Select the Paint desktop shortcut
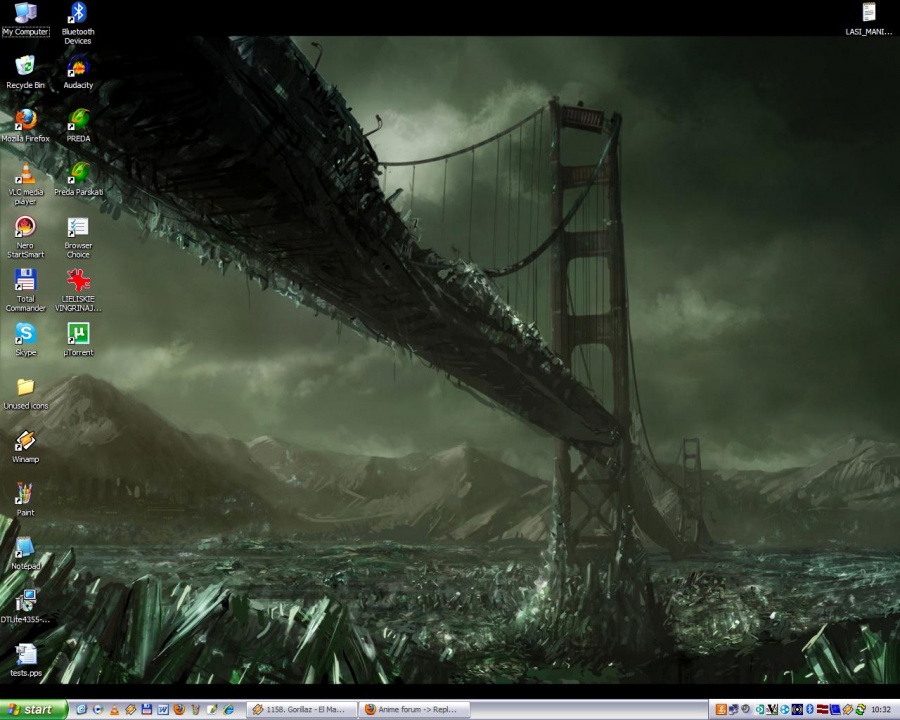This screenshot has width=900, height=720. pyautogui.click(x=25, y=500)
